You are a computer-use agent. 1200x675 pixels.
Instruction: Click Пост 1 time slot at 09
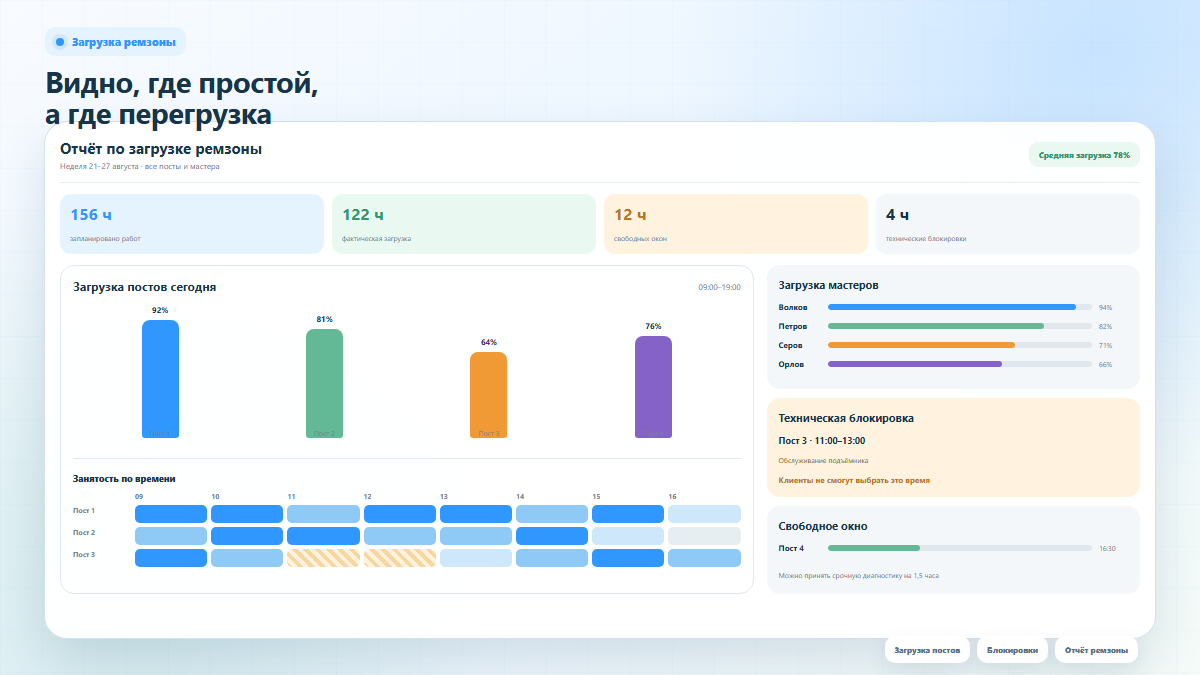(x=171, y=514)
